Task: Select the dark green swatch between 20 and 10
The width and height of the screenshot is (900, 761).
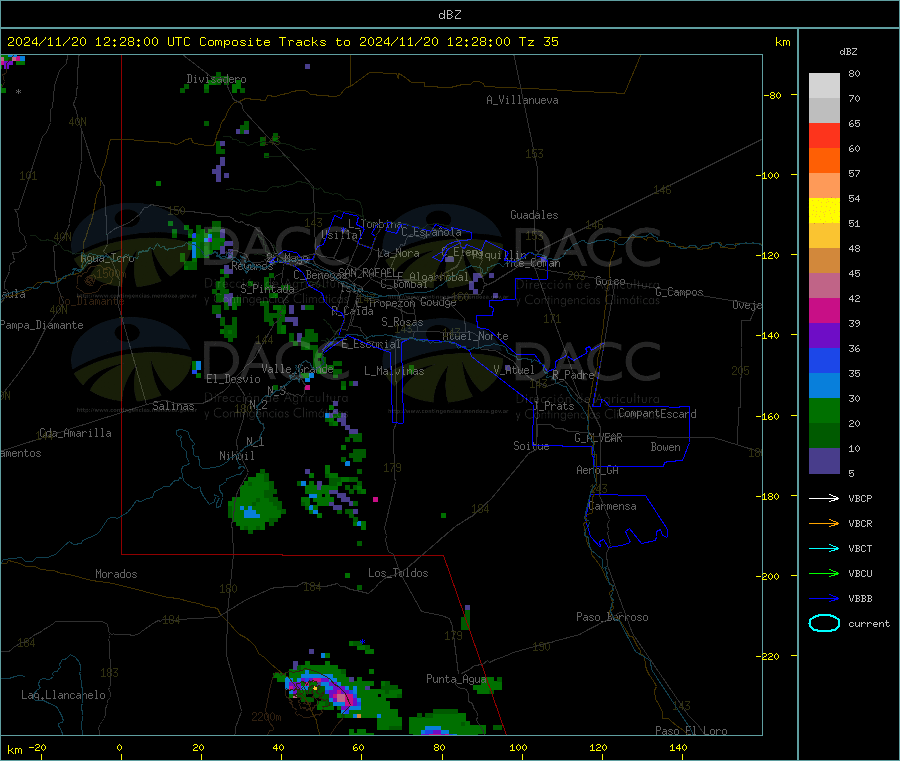Action: (x=824, y=436)
